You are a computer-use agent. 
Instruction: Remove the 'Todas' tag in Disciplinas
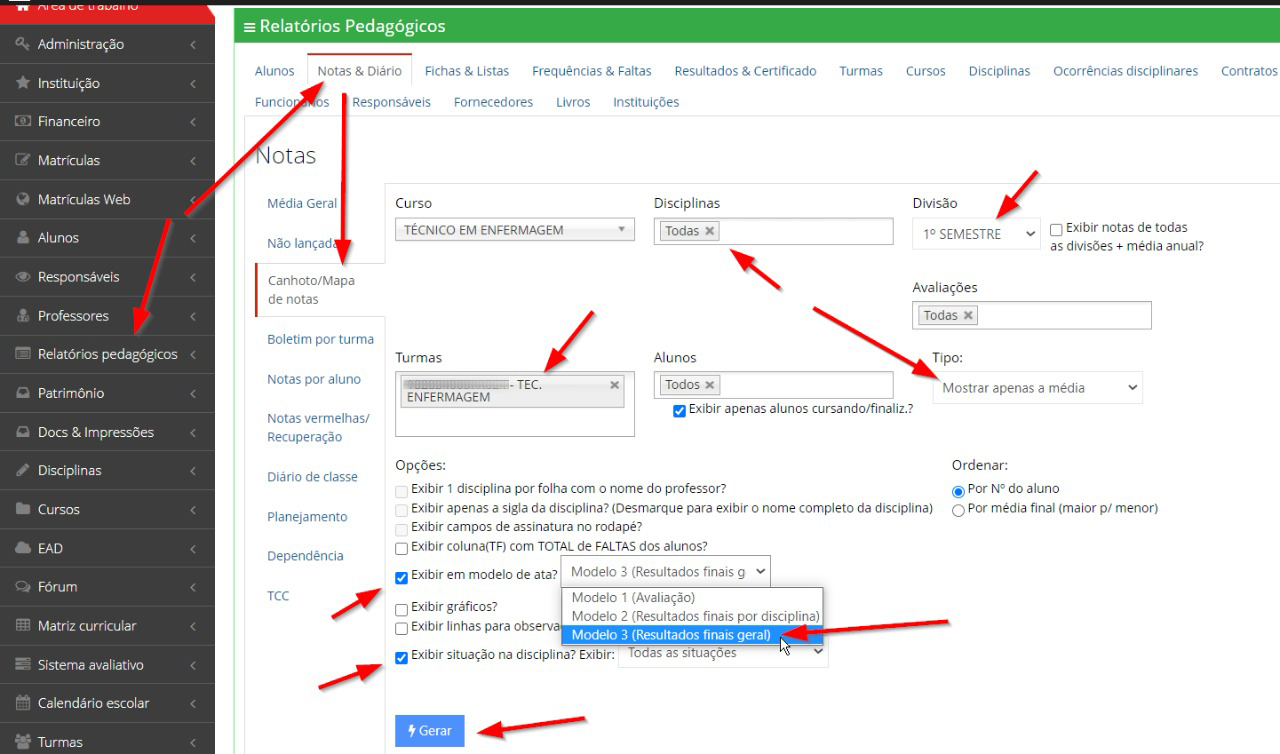pyautogui.click(x=710, y=231)
